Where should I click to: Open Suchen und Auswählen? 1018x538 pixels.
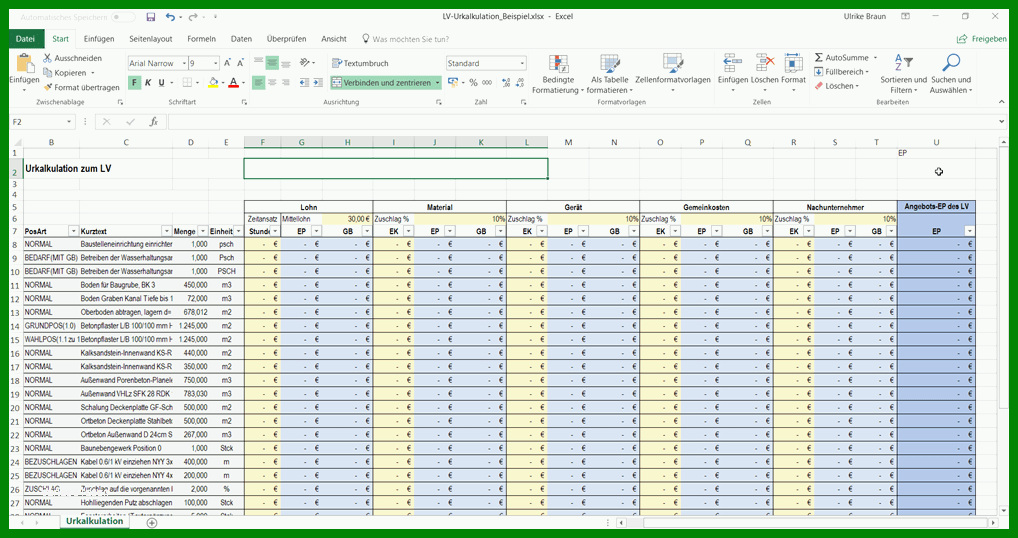[x=951, y=73]
